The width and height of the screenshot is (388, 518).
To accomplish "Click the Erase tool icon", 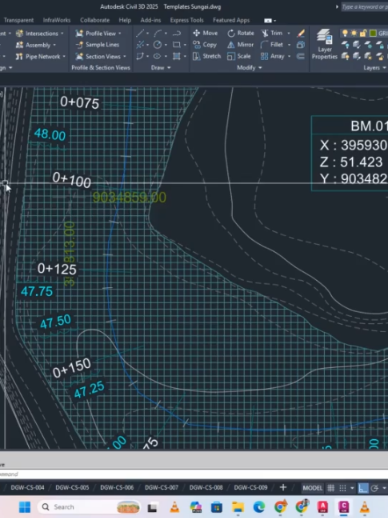I will 301,33.
